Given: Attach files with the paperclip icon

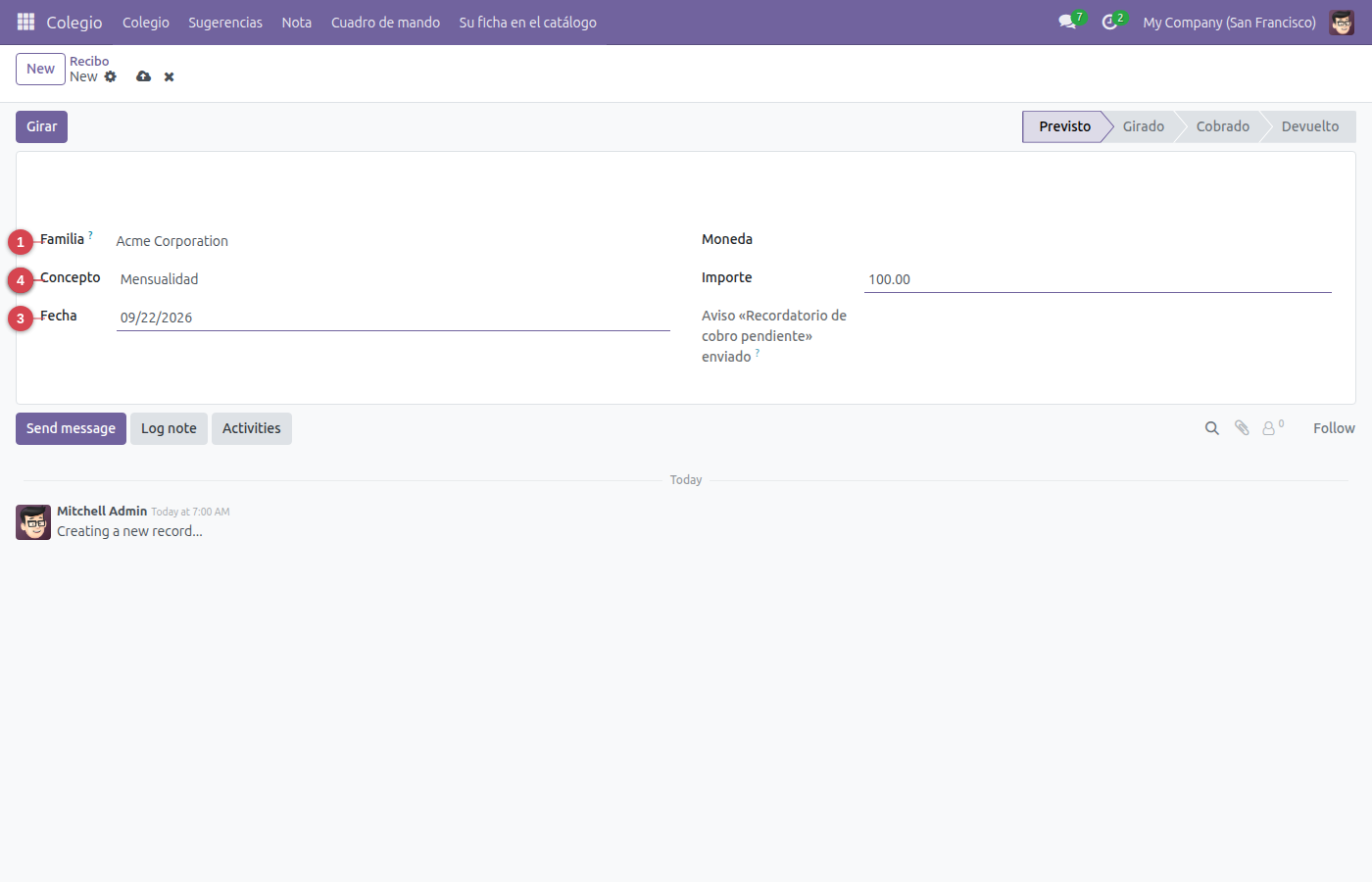Looking at the screenshot, I should coord(1242,428).
